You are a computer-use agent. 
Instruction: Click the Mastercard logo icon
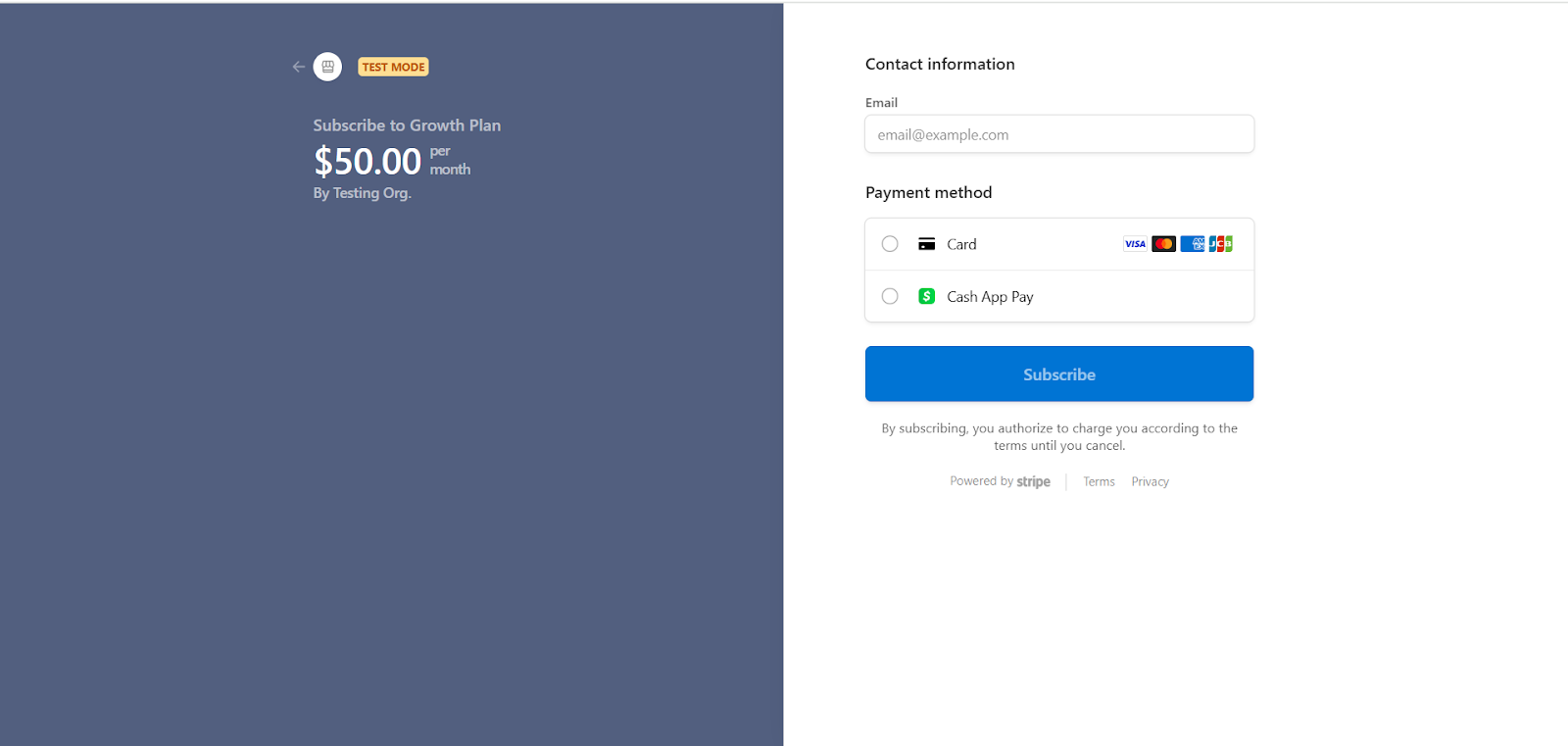(x=1163, y=244)
